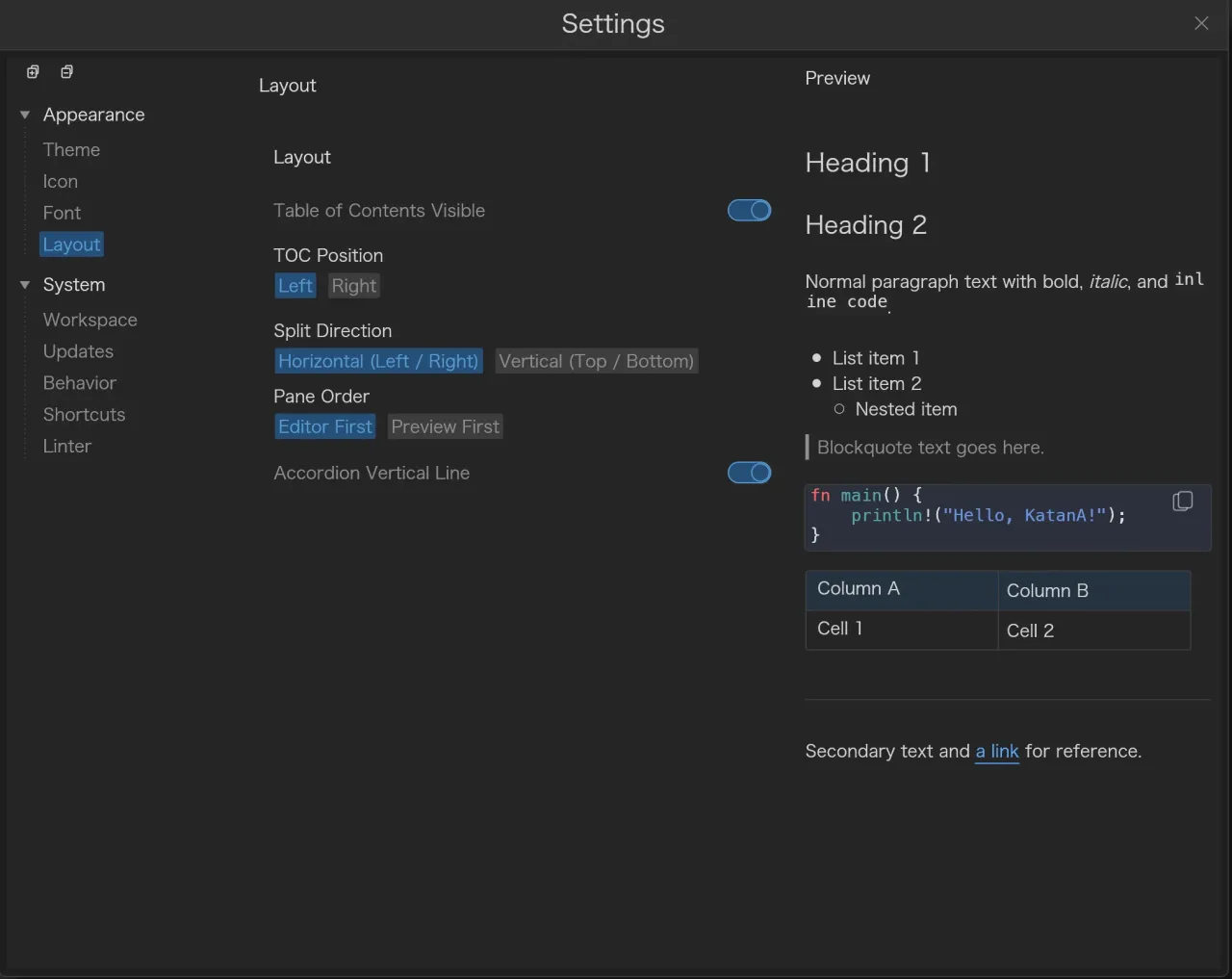Screen dimensions: 1232x979
Task: Toggle Accordion Vertical Line switch
Action: [749, 473]
